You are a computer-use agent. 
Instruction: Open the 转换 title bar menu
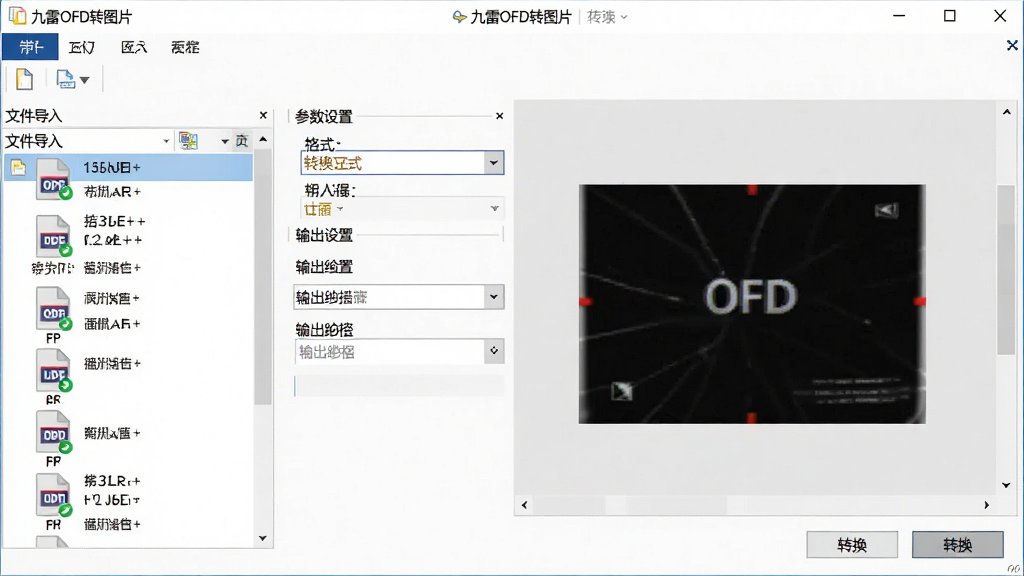coord(607,17)
